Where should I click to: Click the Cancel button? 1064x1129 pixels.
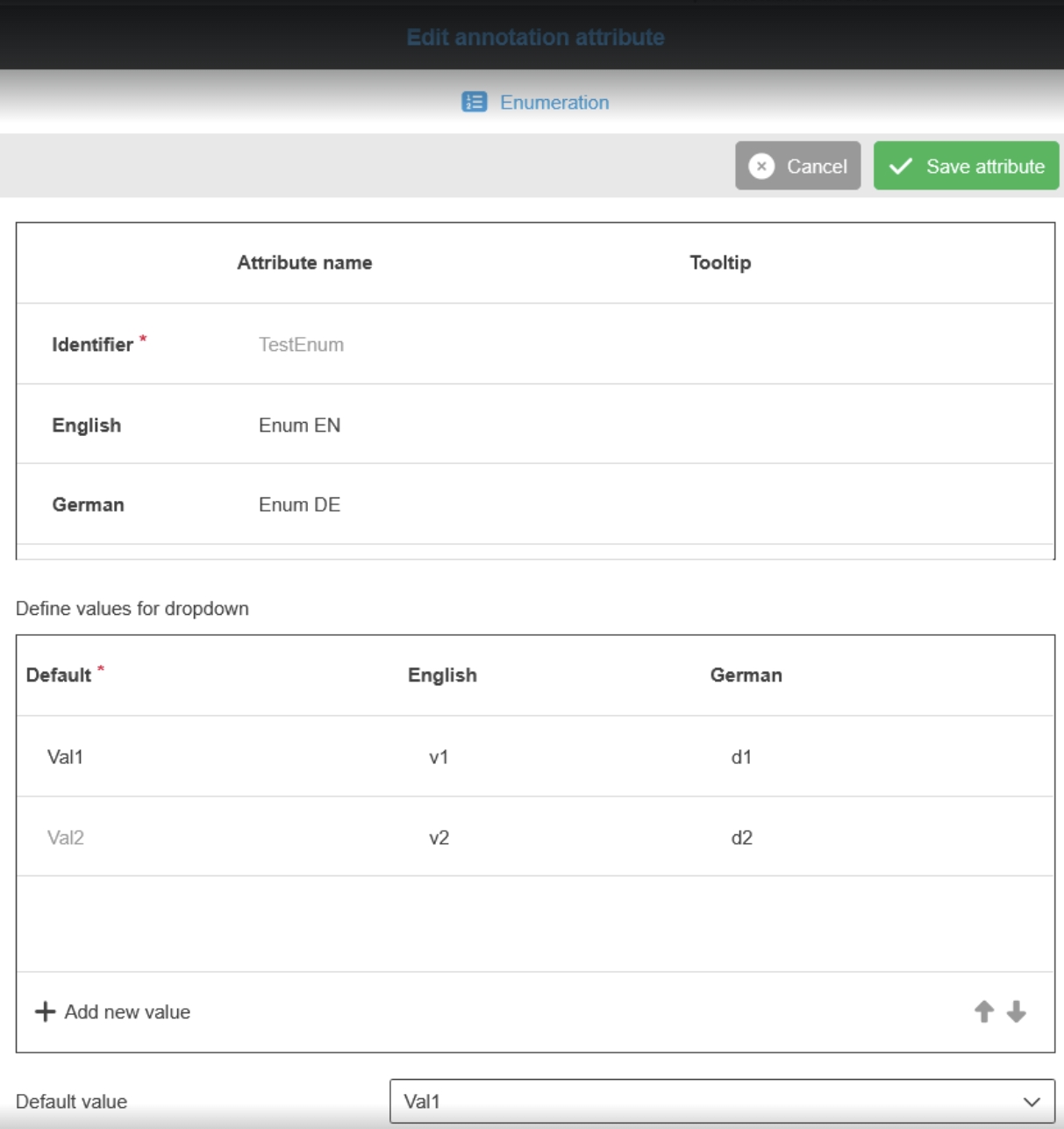pyautogui.click(x=797, y=166)
